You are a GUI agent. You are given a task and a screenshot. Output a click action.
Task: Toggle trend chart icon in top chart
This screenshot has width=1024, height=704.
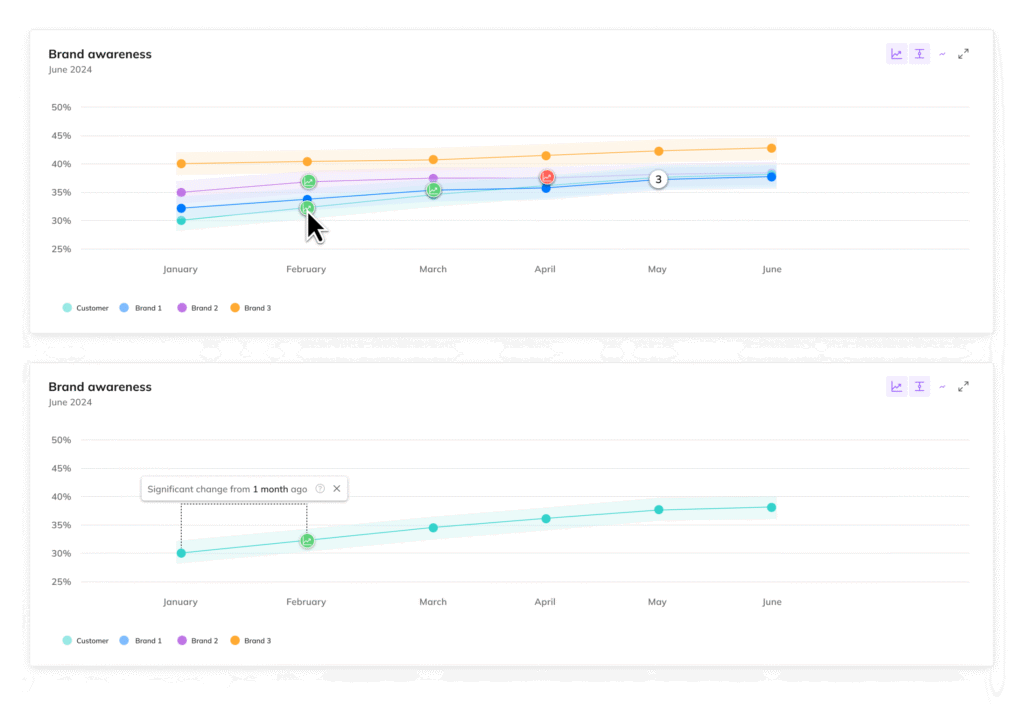click(897, 54)
